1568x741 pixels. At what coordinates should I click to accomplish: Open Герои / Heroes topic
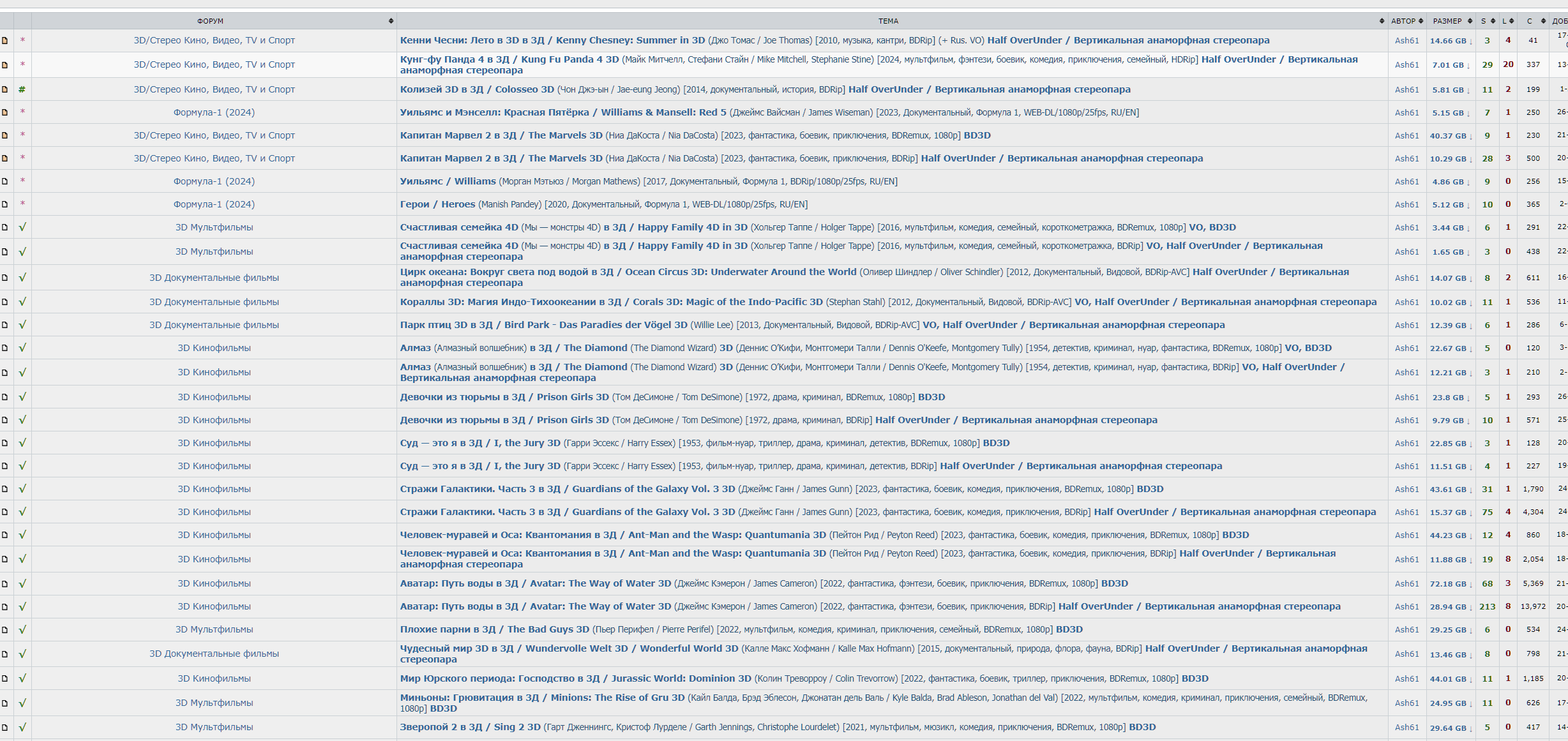pyautogui.click(x=603, y=204)
